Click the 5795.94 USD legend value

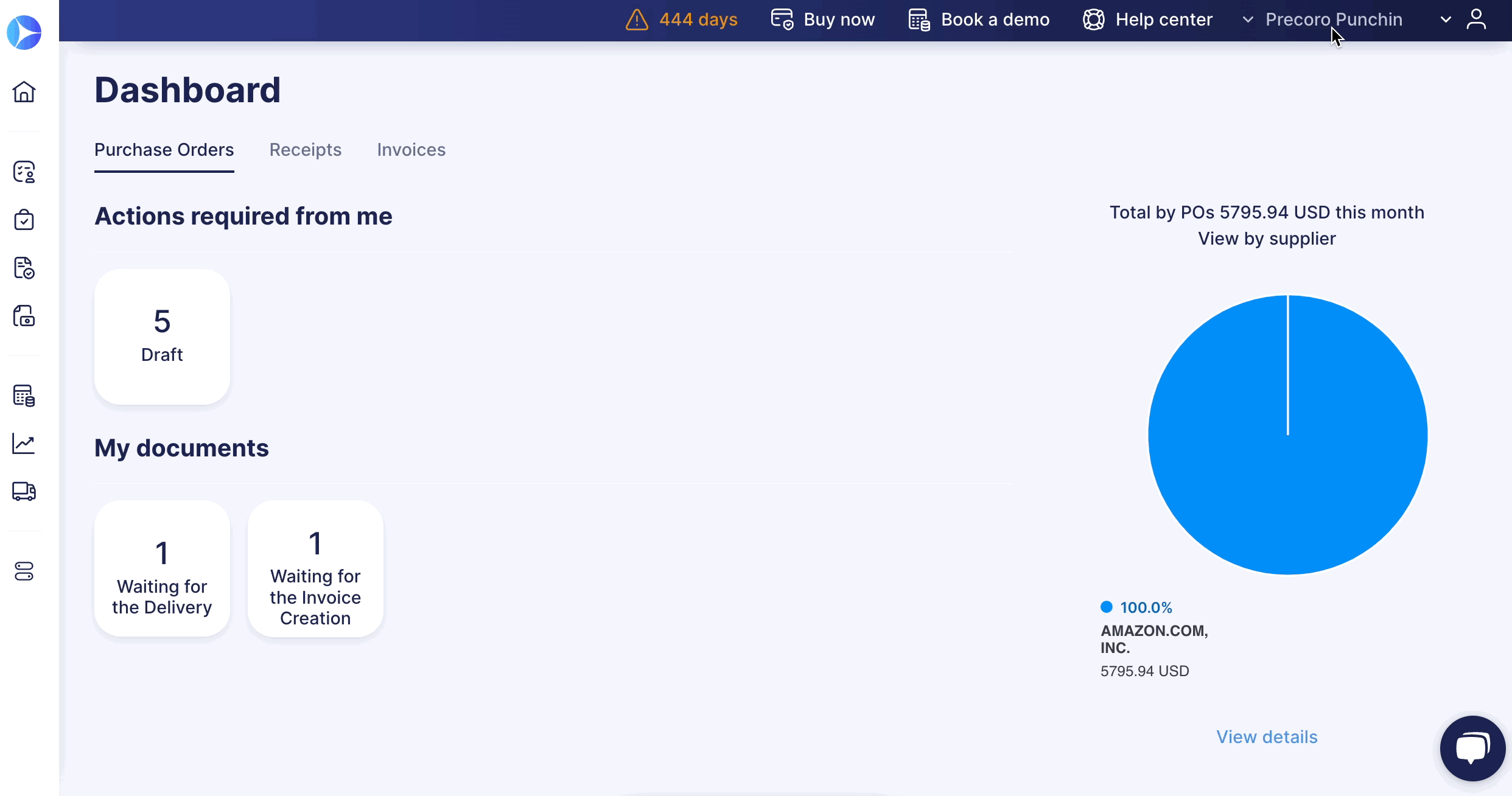(x=1145, y=671)
